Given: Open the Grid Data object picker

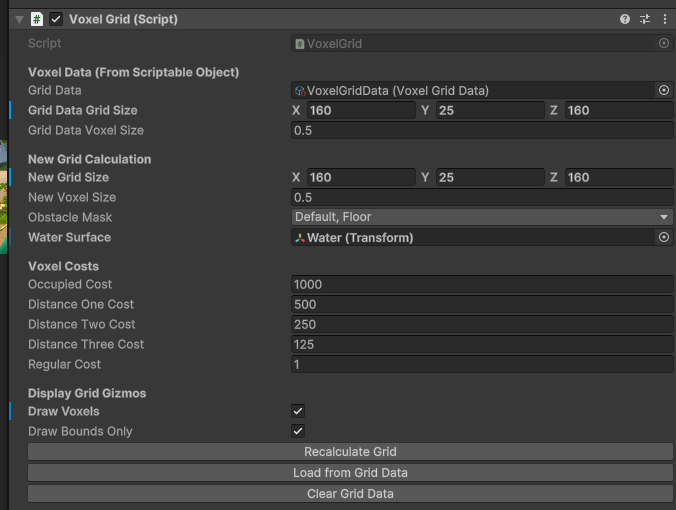Looking at the screenshot, I should pos(664,90).
